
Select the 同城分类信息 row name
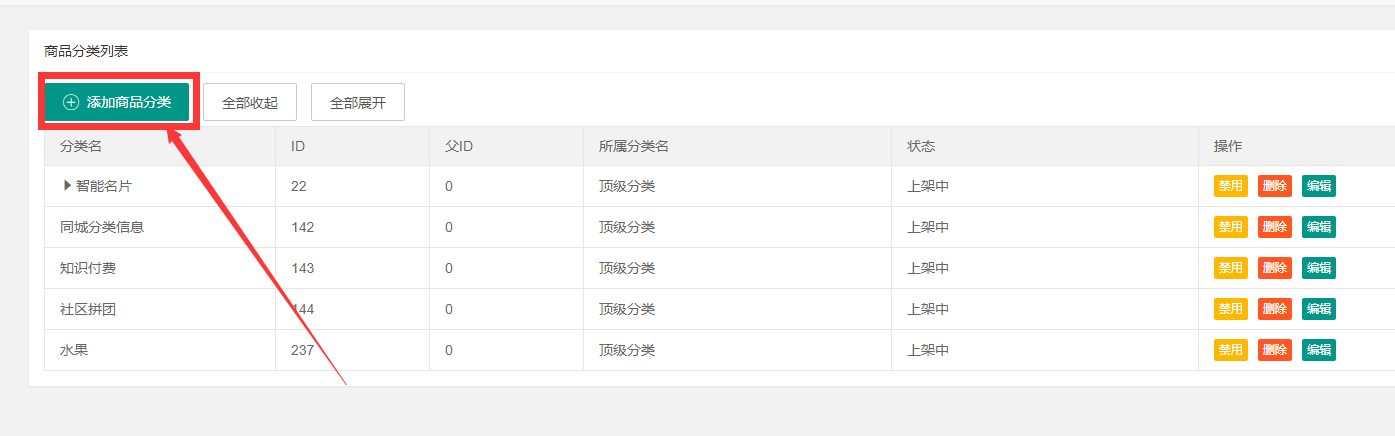point(102,227)
